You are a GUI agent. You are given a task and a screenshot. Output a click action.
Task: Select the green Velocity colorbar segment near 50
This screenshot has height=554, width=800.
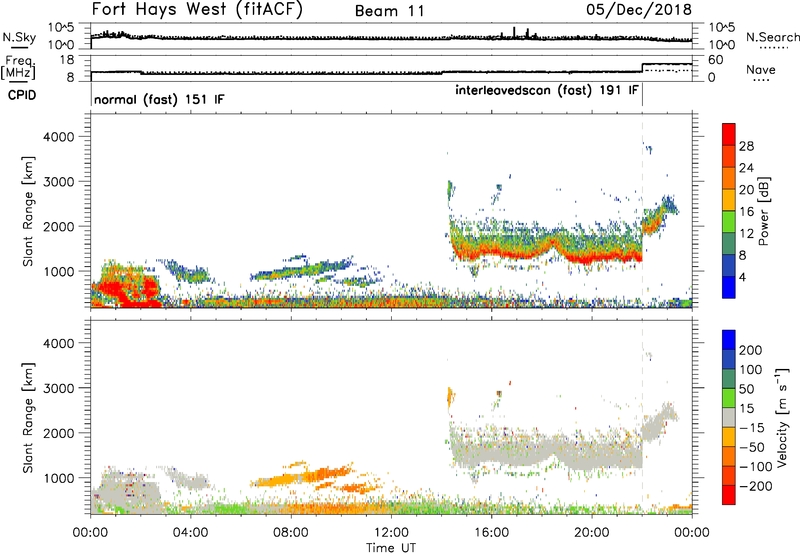point(729,398)
